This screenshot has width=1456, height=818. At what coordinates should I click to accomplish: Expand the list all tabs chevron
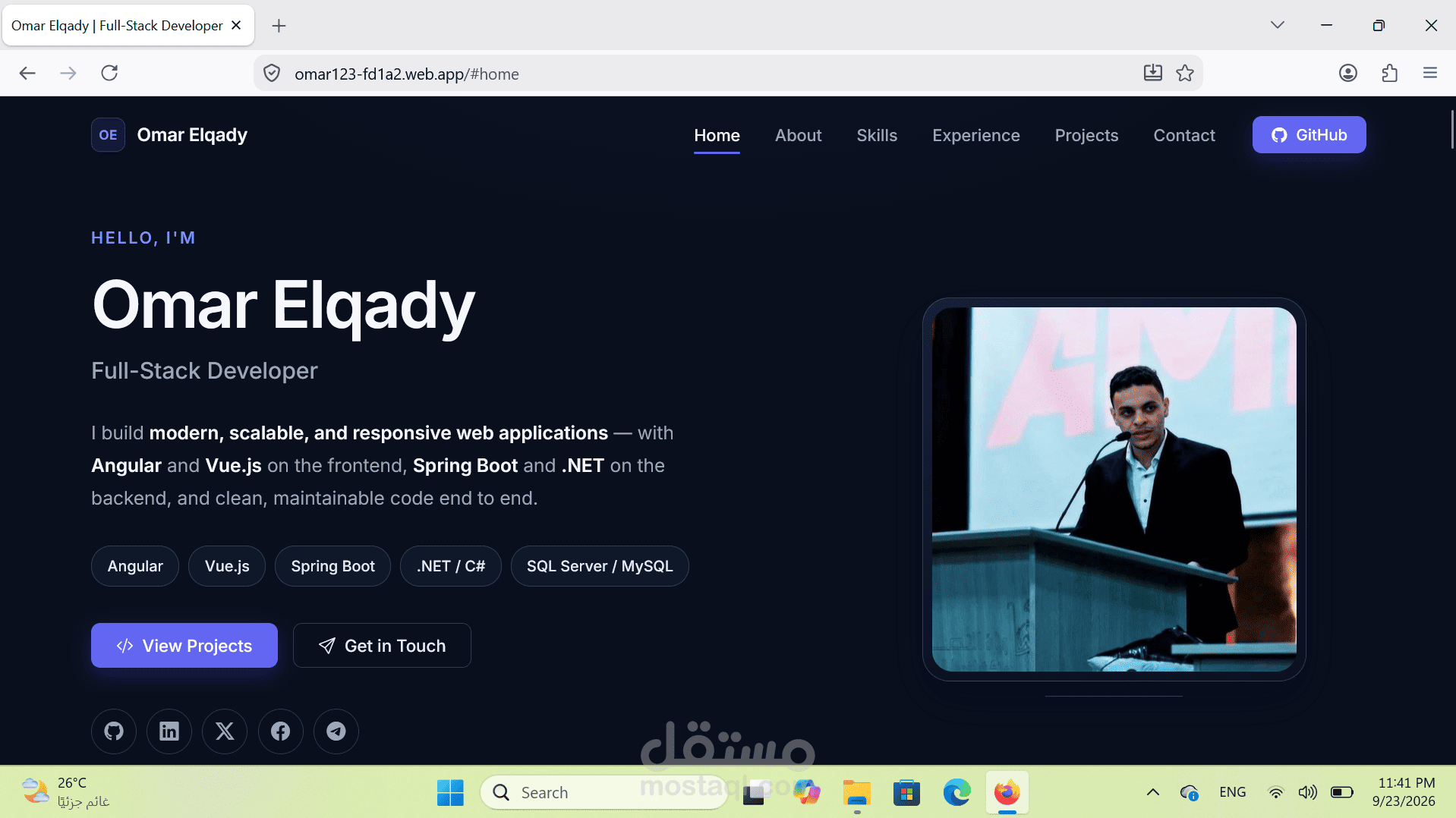coord(1278,25)
